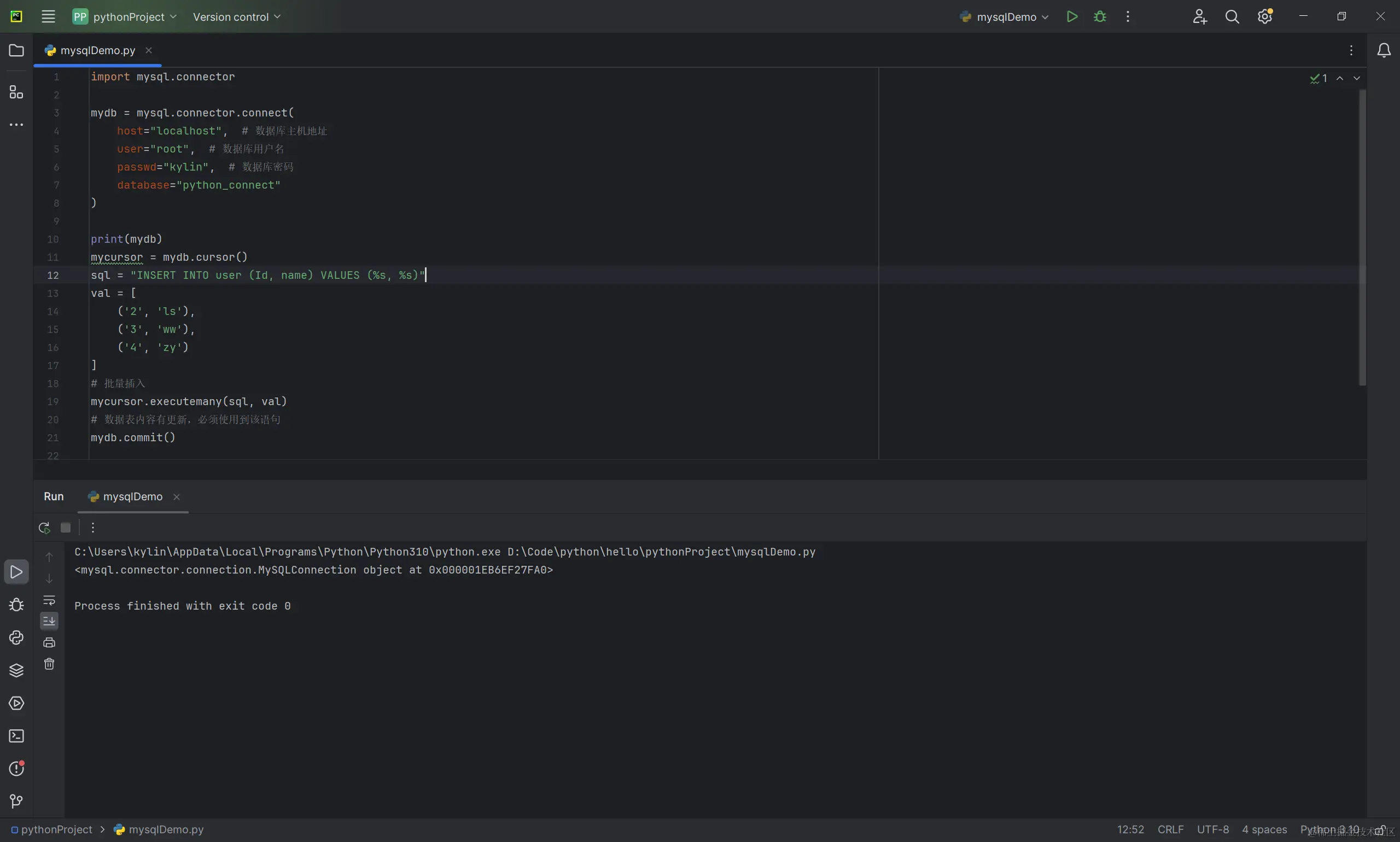Open the Python Console tool window
Viewport: 1400px width, 842px height.
pos(16,638)
